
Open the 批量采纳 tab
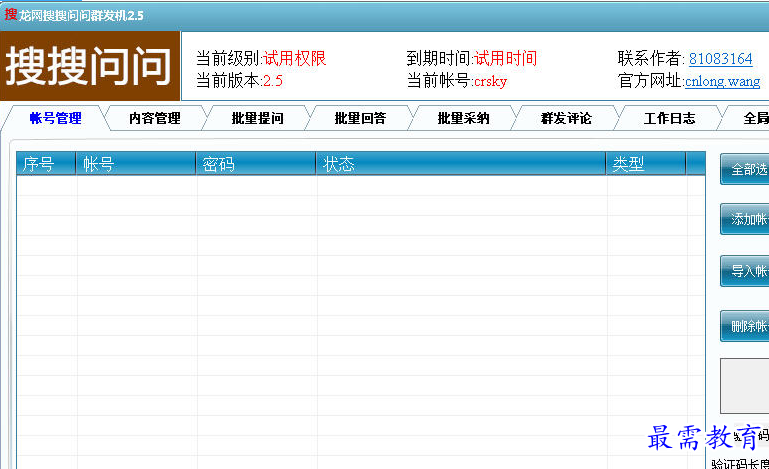[x=463, y=118]
